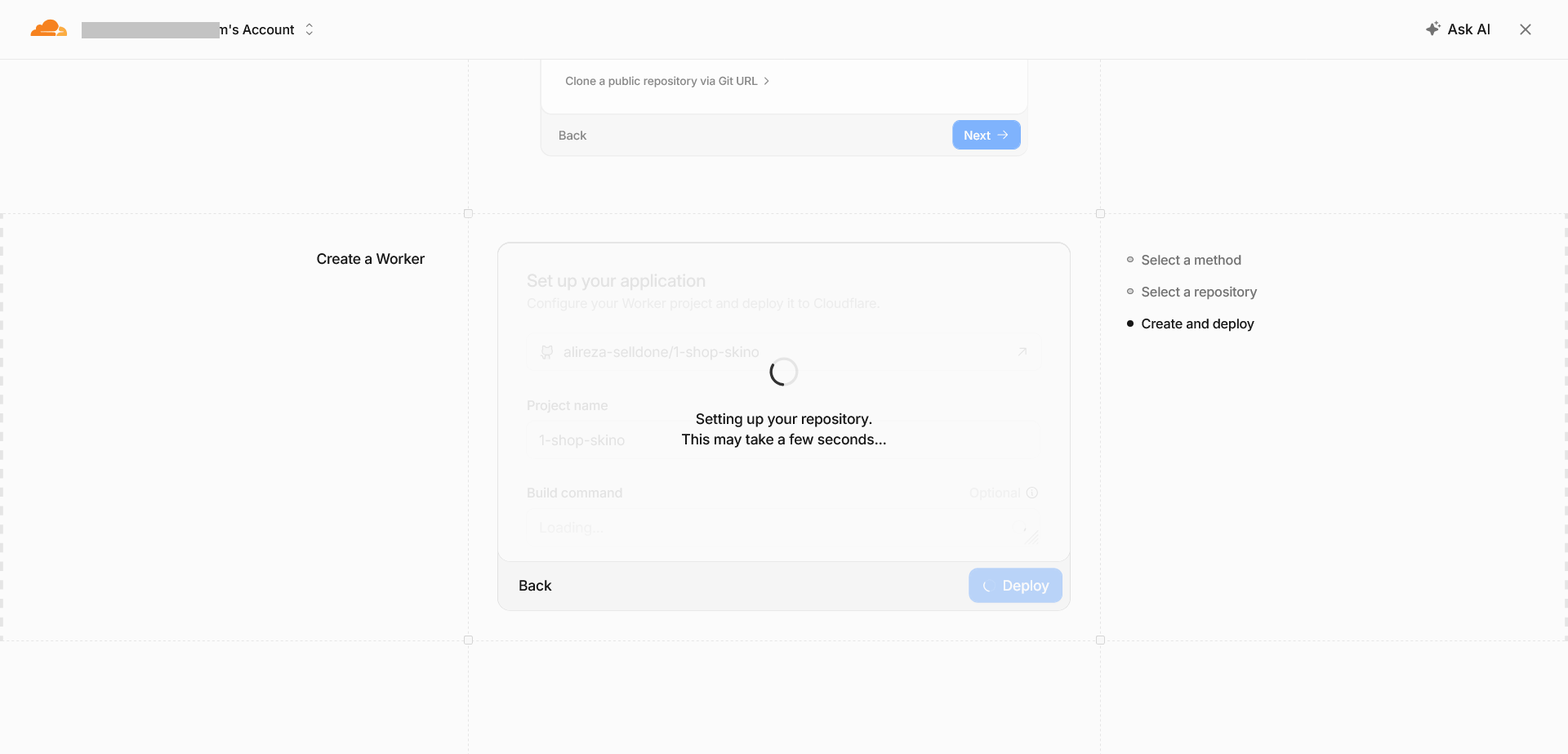Click the external link arrow beside the repository
This screenshot has height=754, width=1568.
pos(1022,352)
